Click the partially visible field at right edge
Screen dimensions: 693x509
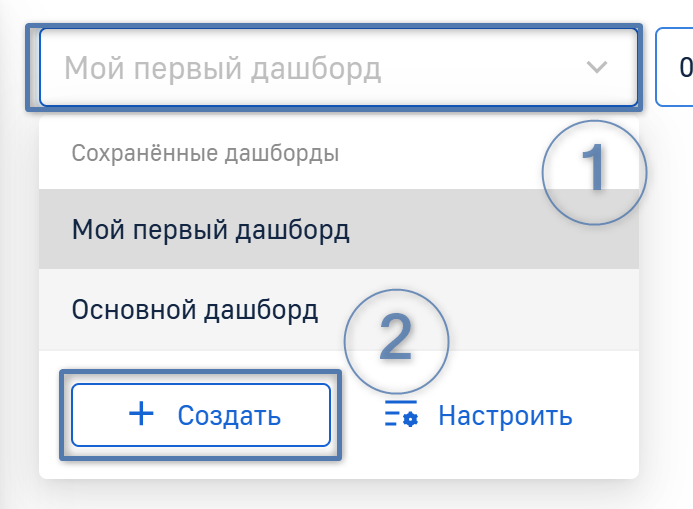click(x=675, y=68)
